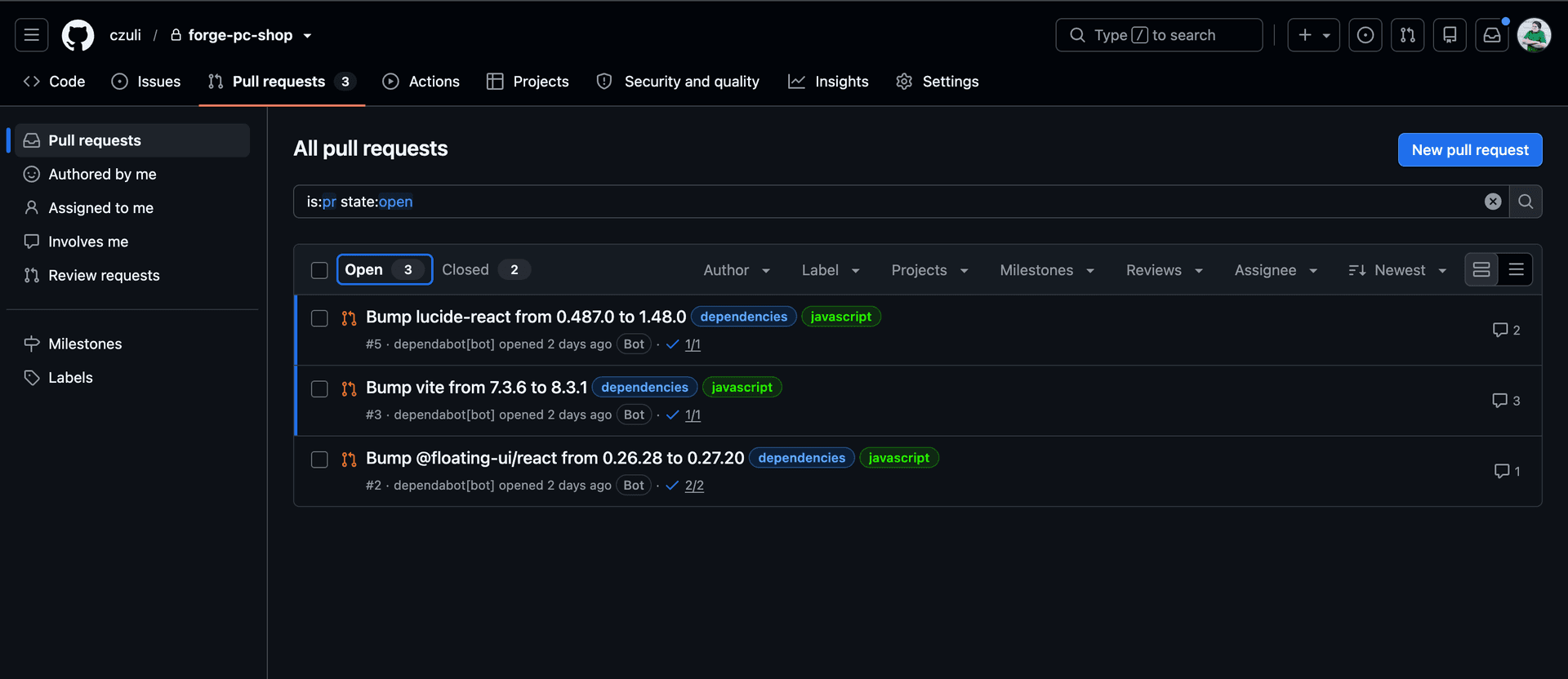
Task: Select checkbox for Bump lucide-react PR
Action: [x=319, y=318]
